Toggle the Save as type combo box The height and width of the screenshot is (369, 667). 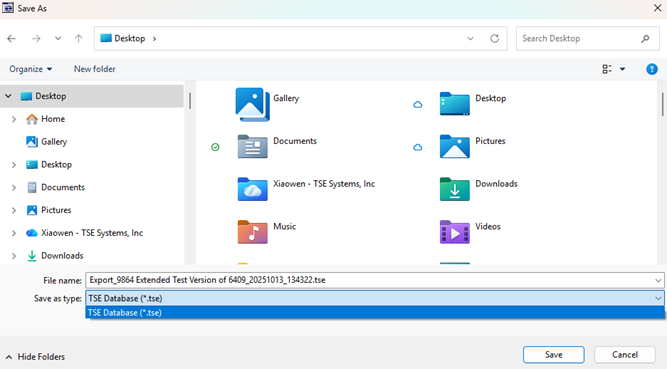[x=375, y=298]
